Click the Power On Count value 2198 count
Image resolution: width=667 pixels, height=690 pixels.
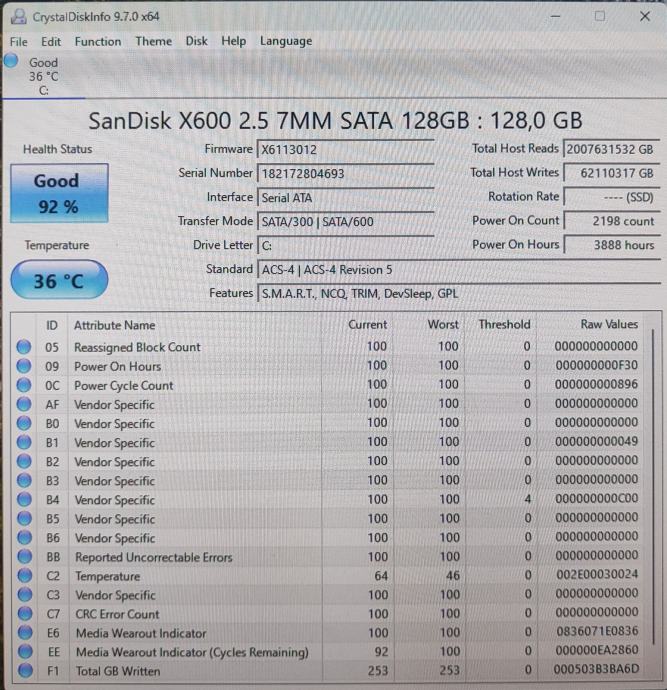611,221
